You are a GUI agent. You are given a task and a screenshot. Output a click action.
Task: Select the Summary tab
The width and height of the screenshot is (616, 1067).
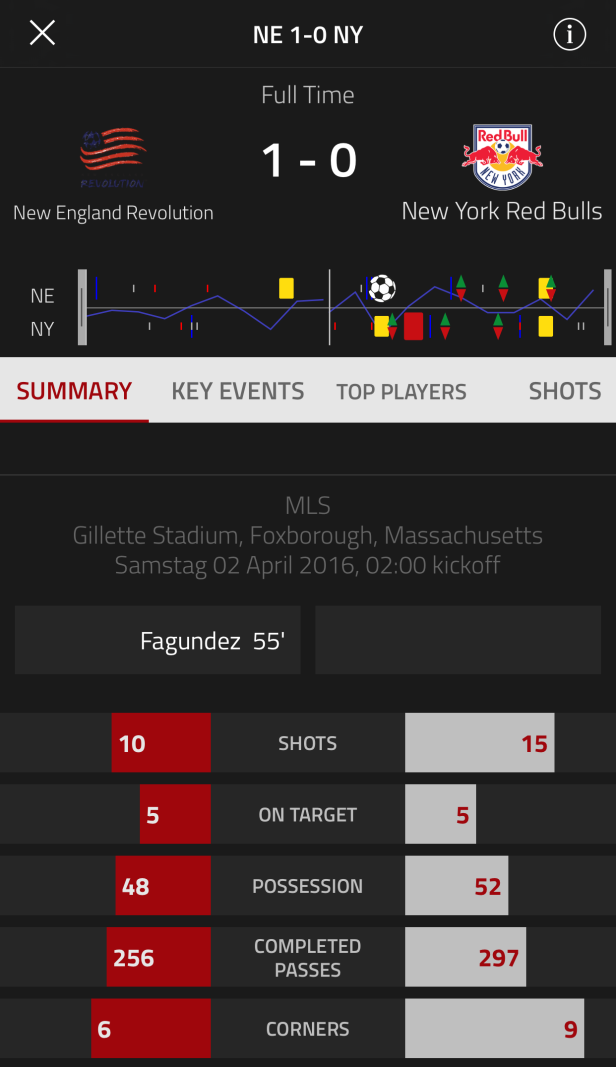point(74,391)
